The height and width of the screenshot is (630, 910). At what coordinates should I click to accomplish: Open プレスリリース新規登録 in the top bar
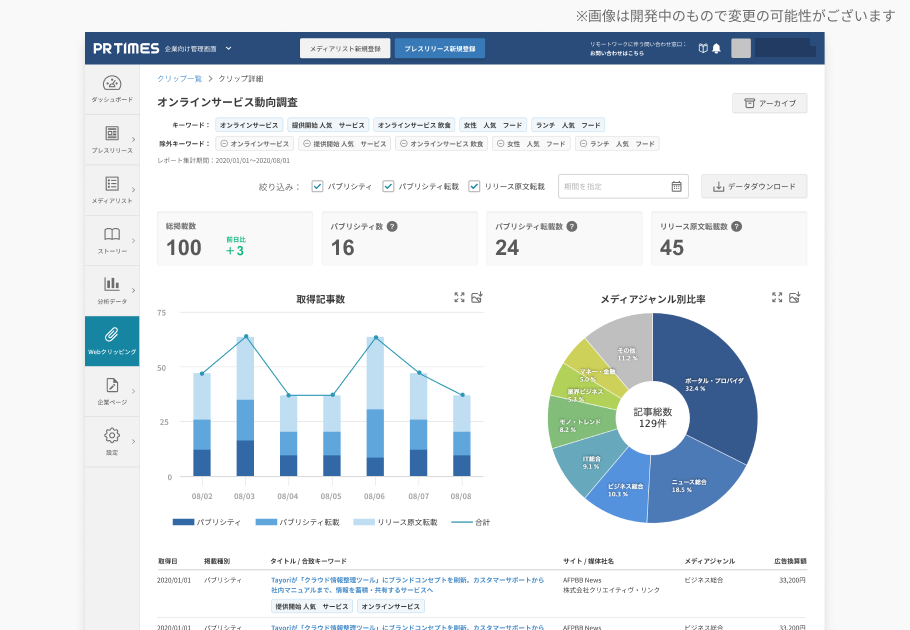tap(440, 47)
